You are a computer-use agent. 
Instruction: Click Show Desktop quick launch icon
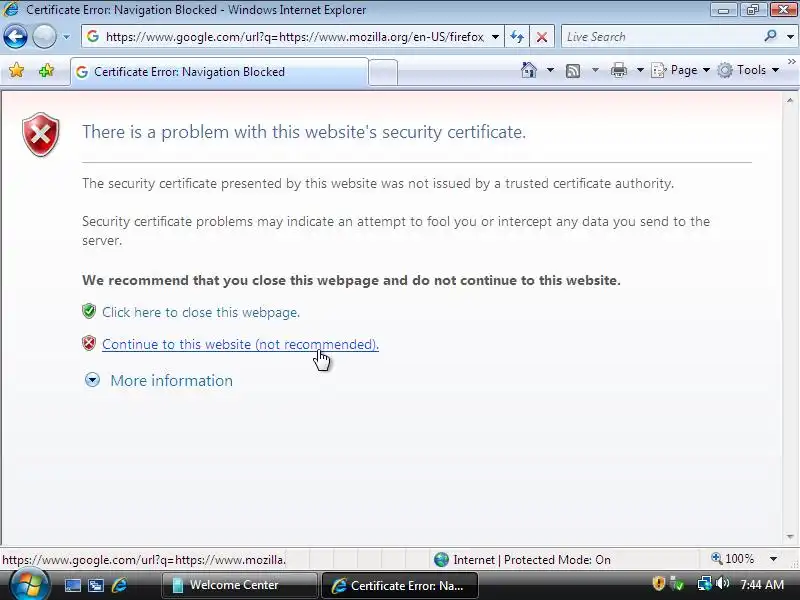72,585
